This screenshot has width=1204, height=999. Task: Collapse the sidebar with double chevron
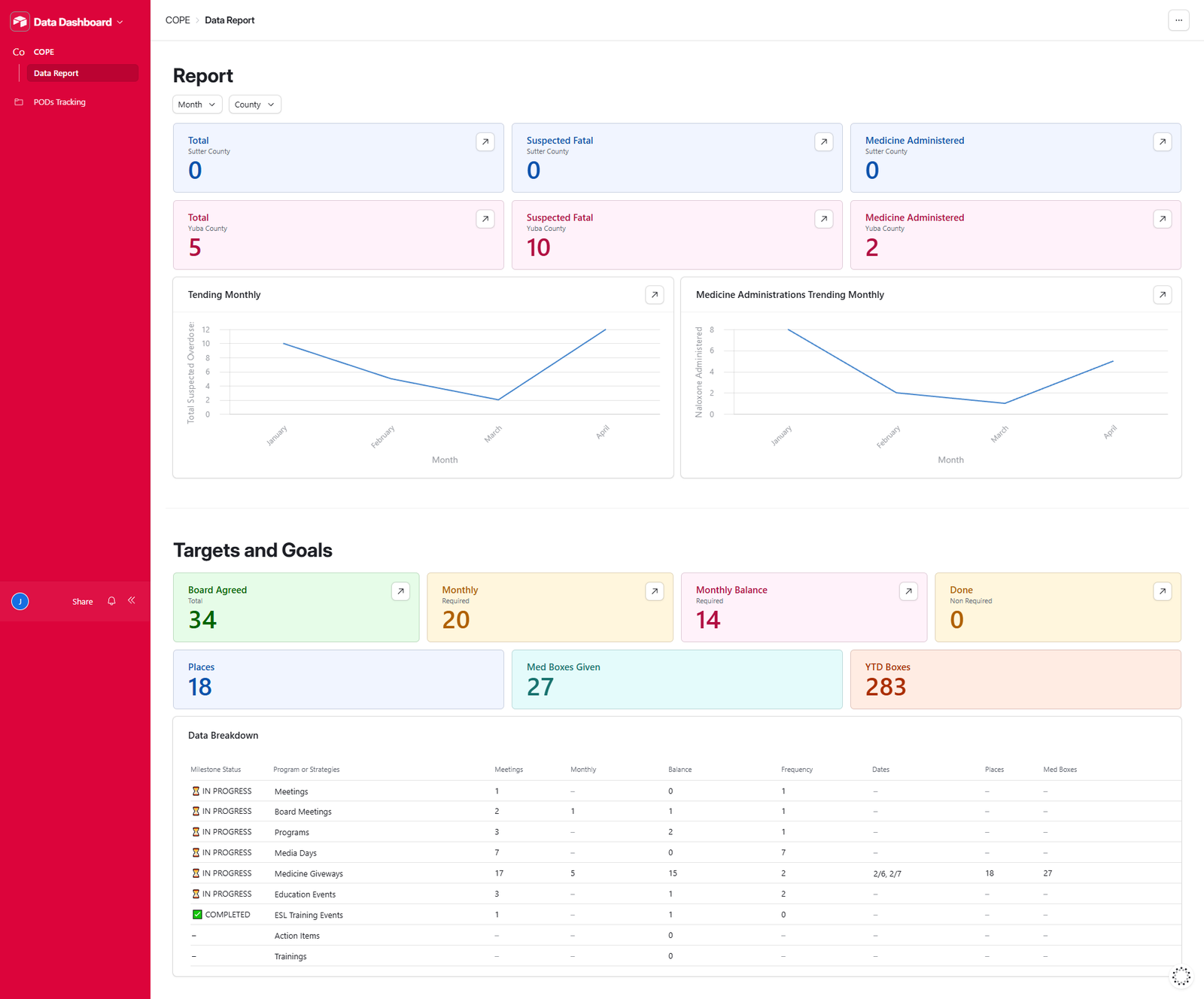point(132,600)
